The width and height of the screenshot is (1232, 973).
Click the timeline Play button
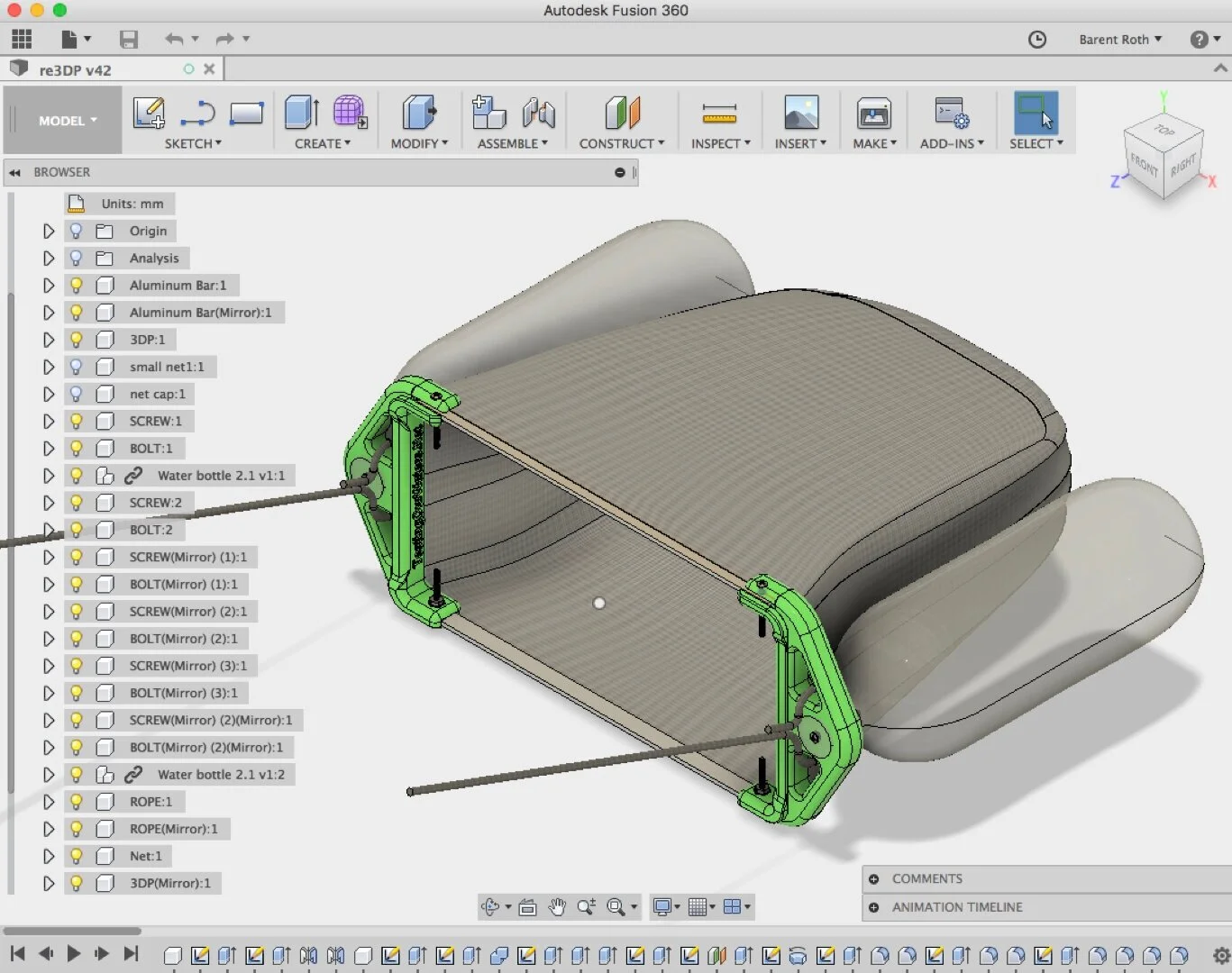pyautogui.click(x=74, y=953)
